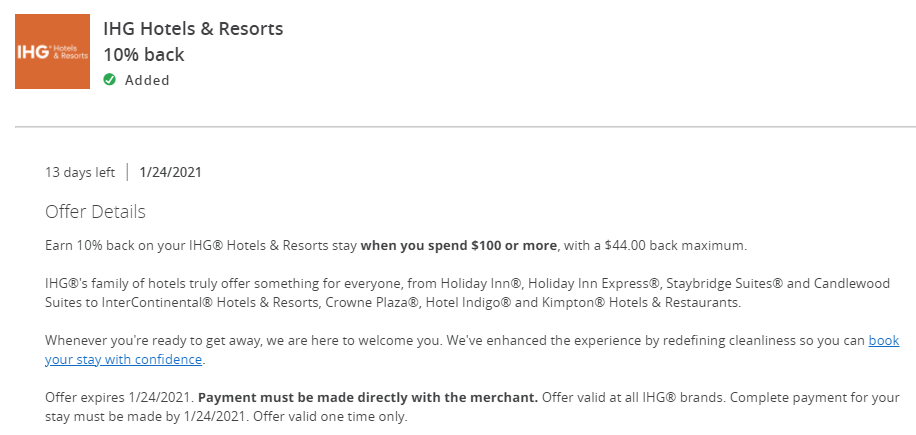
Task: Click the 'Offer expires 1/24/2021' sentence
Action: click(x=120, y=398)
